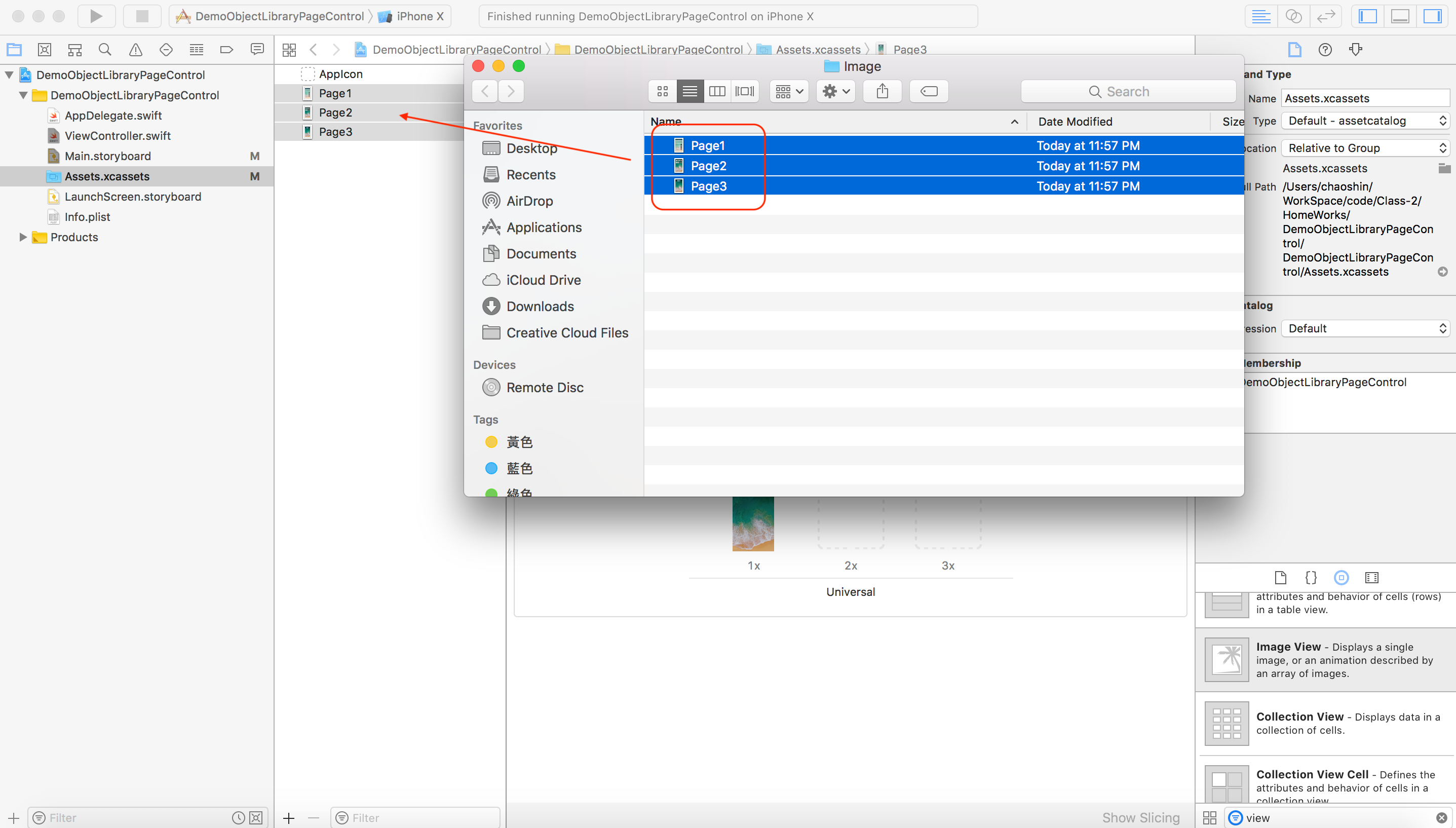Click the Show Slicing button
1456x828 pixels.
point(1140,817)
